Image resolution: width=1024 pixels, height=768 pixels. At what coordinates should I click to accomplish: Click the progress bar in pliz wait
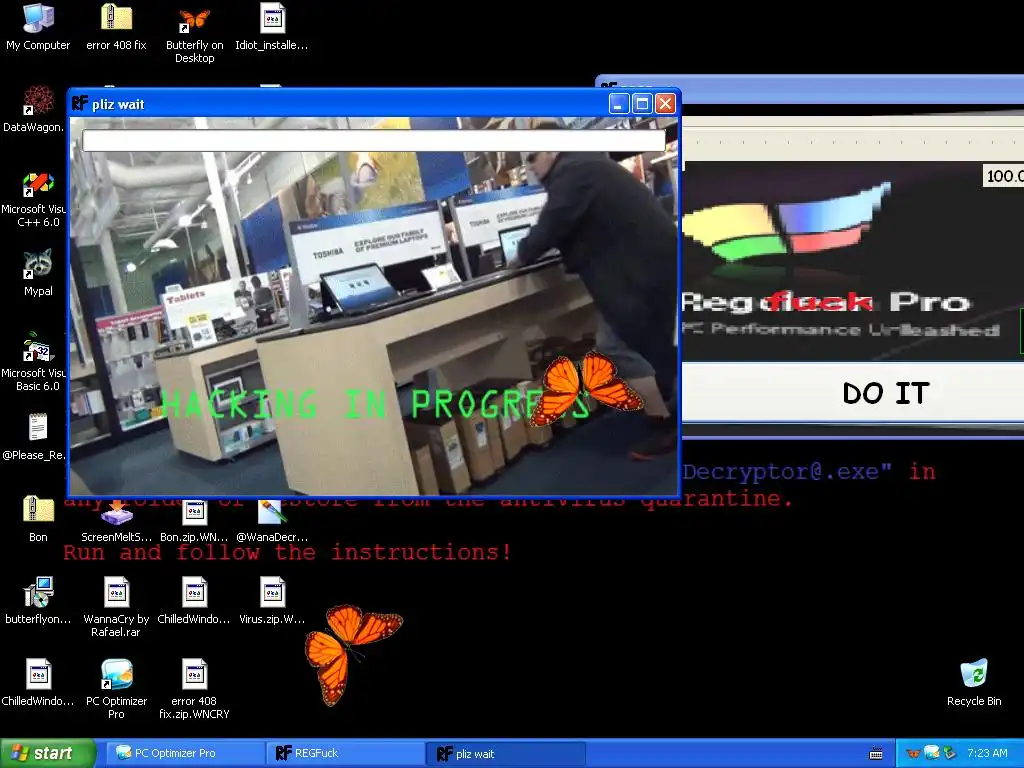pos(374,140)
